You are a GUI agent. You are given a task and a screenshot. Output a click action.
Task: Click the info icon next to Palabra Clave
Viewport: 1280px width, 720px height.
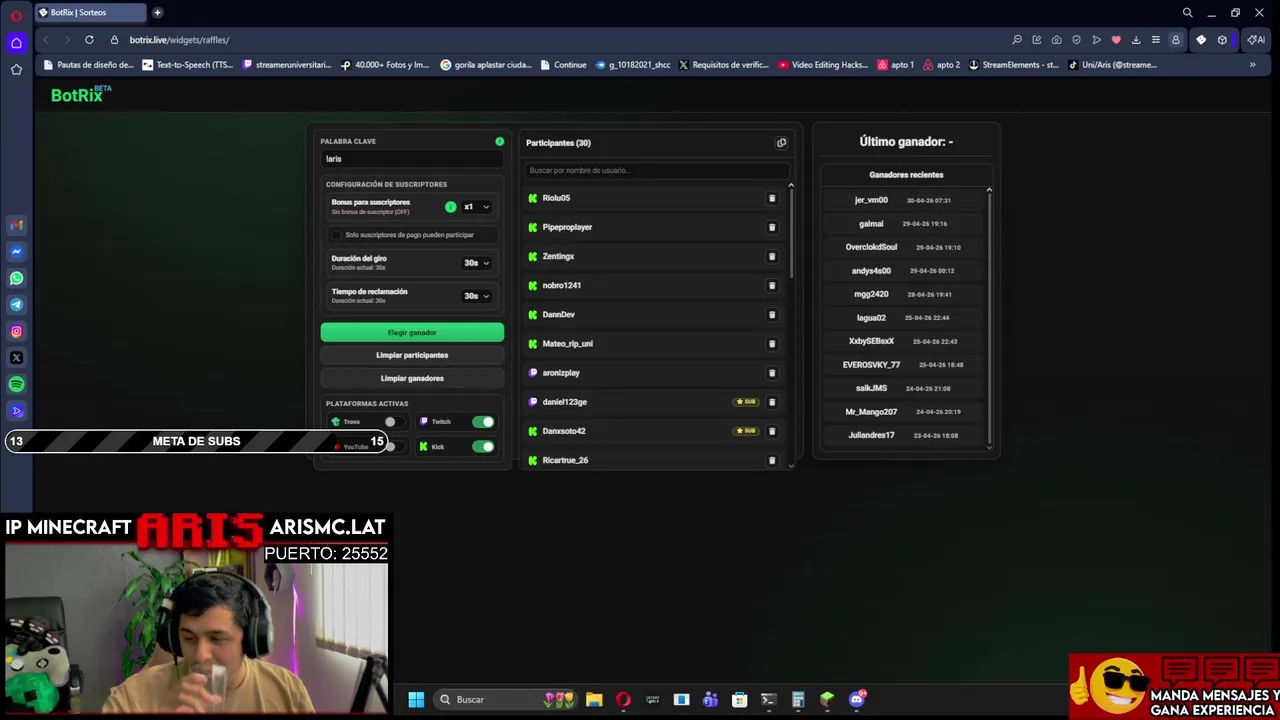tap(499, 141)
